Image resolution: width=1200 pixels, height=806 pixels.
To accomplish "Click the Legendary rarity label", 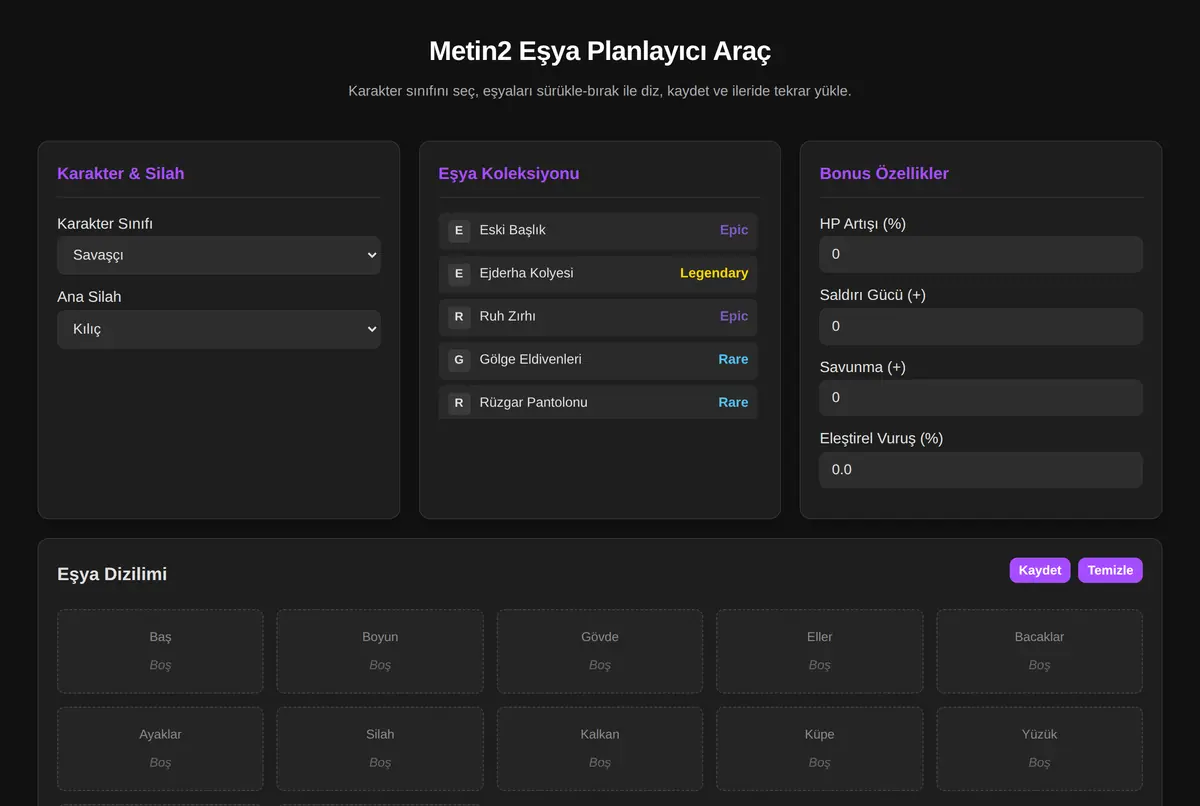I will tap(714, 273).
